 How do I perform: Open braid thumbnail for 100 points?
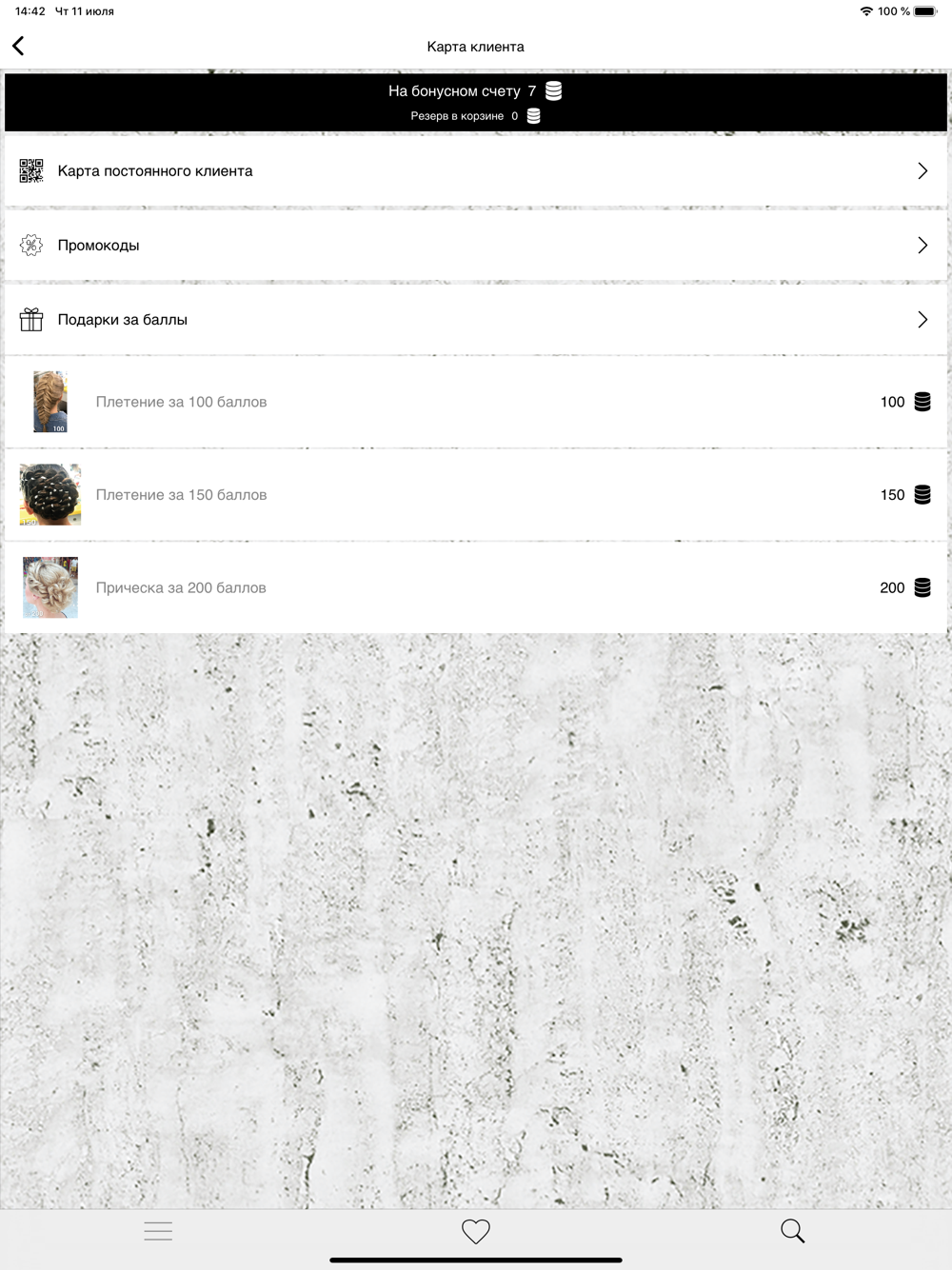tap(50, 402)
